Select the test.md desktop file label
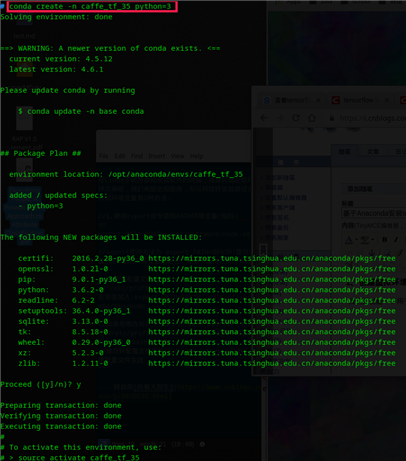Image resolution: width=406 pixels, height=461 pixels. click(x=24, y=36)
